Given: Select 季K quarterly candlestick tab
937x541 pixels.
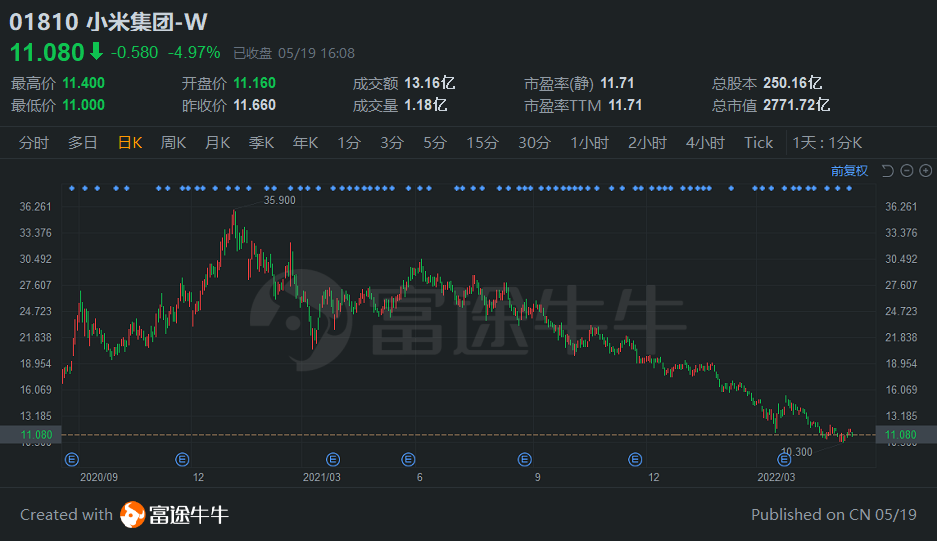Looking at the screenshot, I should (261, 143).
